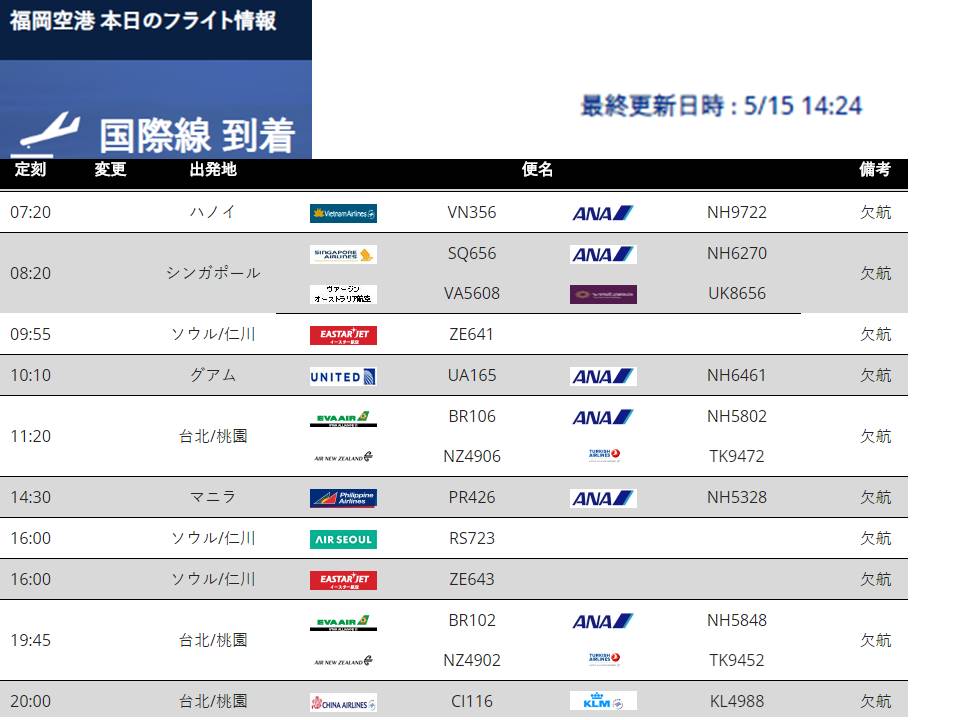Select flight number PR426

point(471,497)
